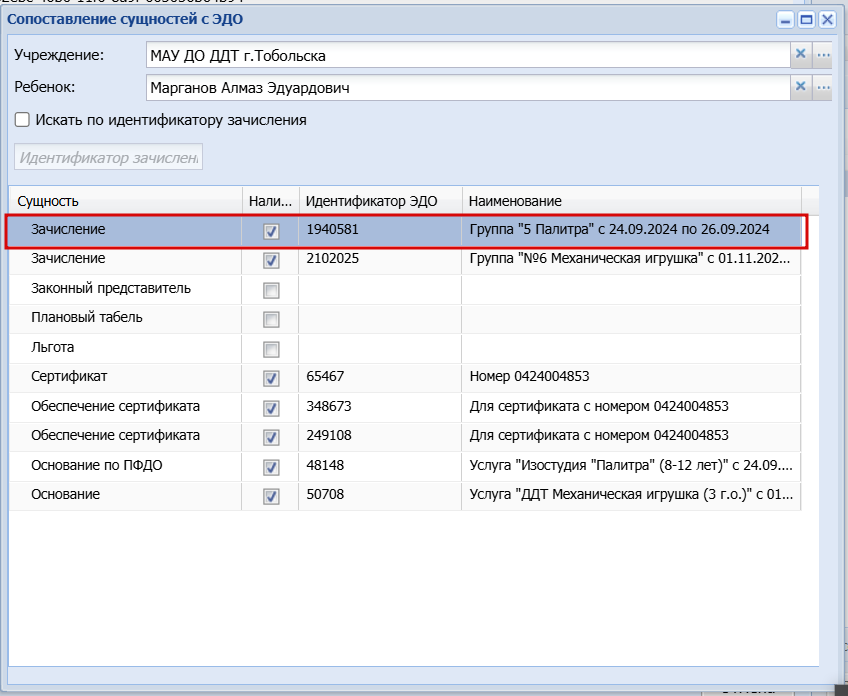Clear the Учреждение field with X icon
The height and width of the screenshot is (696, 848).
click(x=800, y=55)
